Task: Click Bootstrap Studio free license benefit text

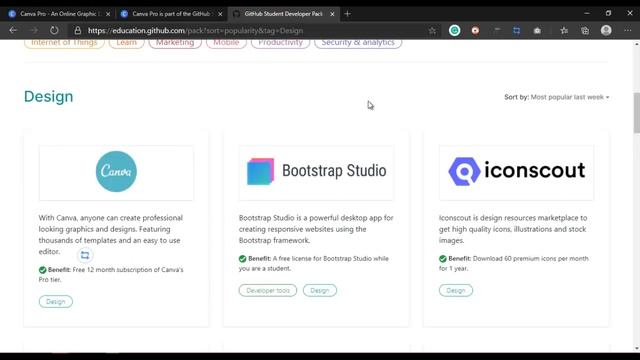Action: click(x=313, y=263)
